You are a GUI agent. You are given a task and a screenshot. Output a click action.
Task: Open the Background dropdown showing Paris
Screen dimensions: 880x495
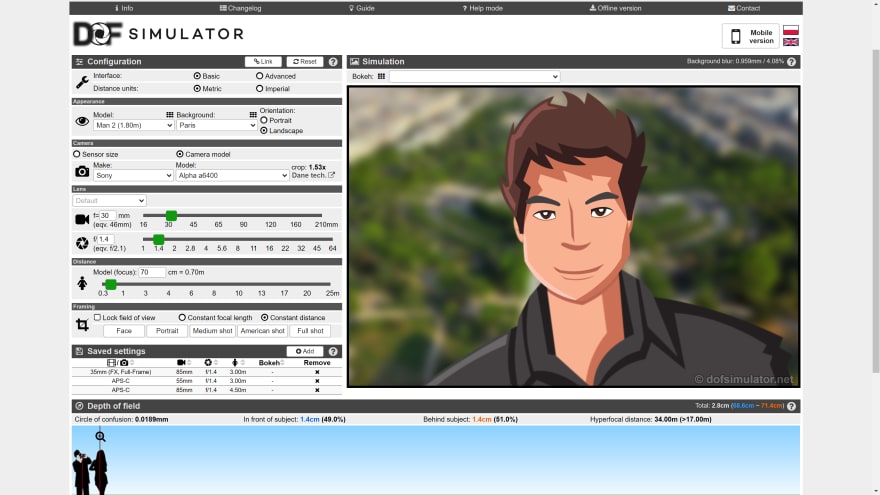pos(217,125)
